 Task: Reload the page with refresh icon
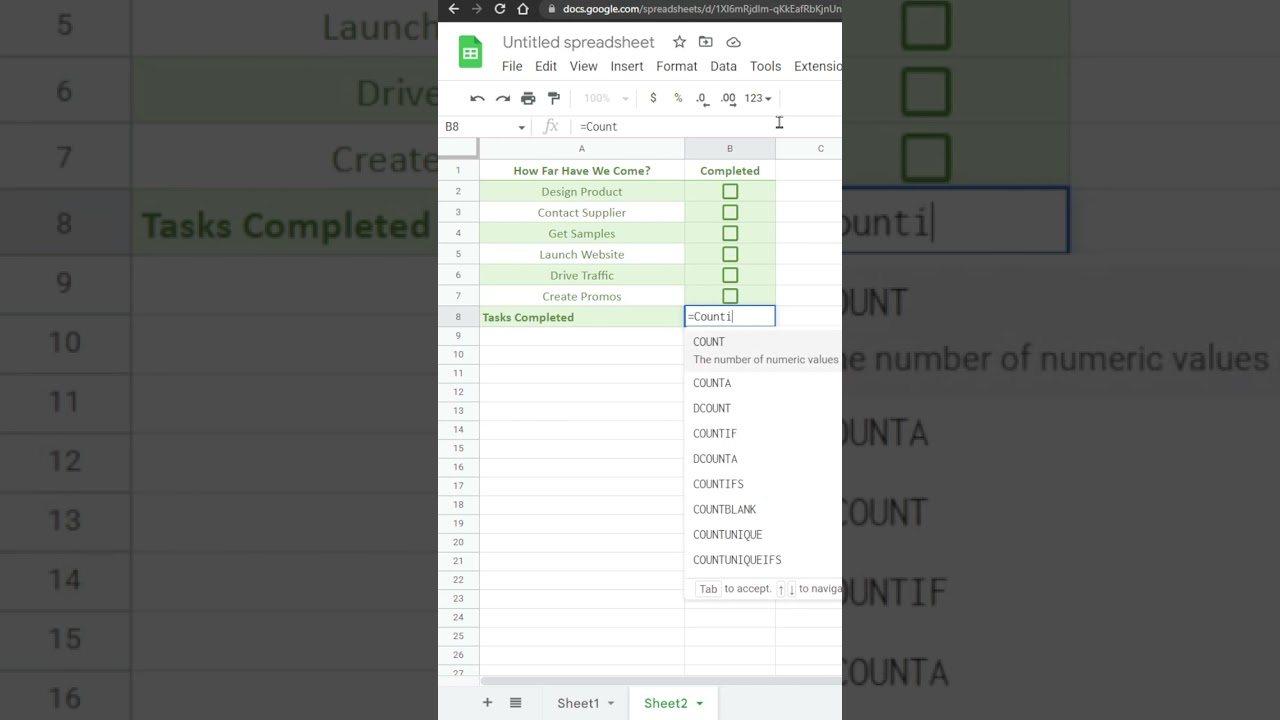point(500,9)
